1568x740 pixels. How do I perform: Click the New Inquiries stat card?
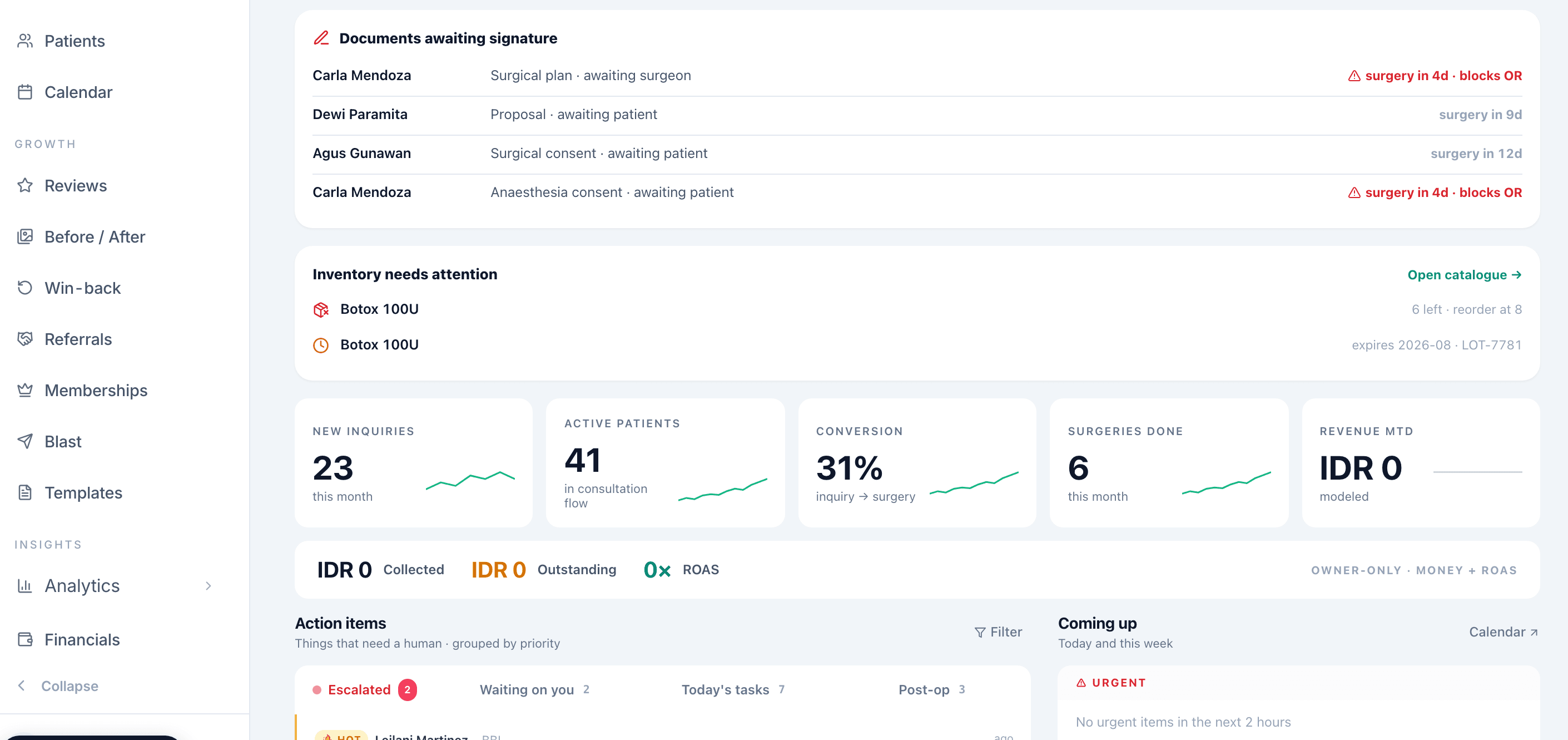413,463
